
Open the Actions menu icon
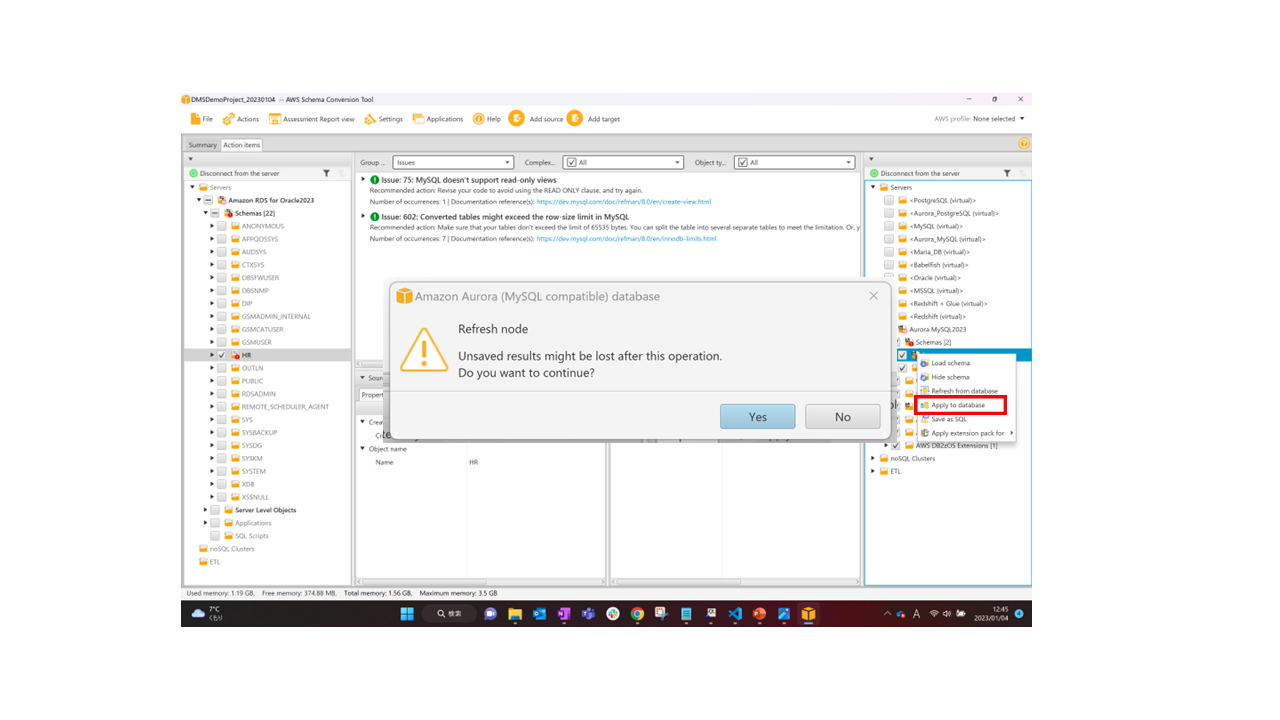(229, 119)
